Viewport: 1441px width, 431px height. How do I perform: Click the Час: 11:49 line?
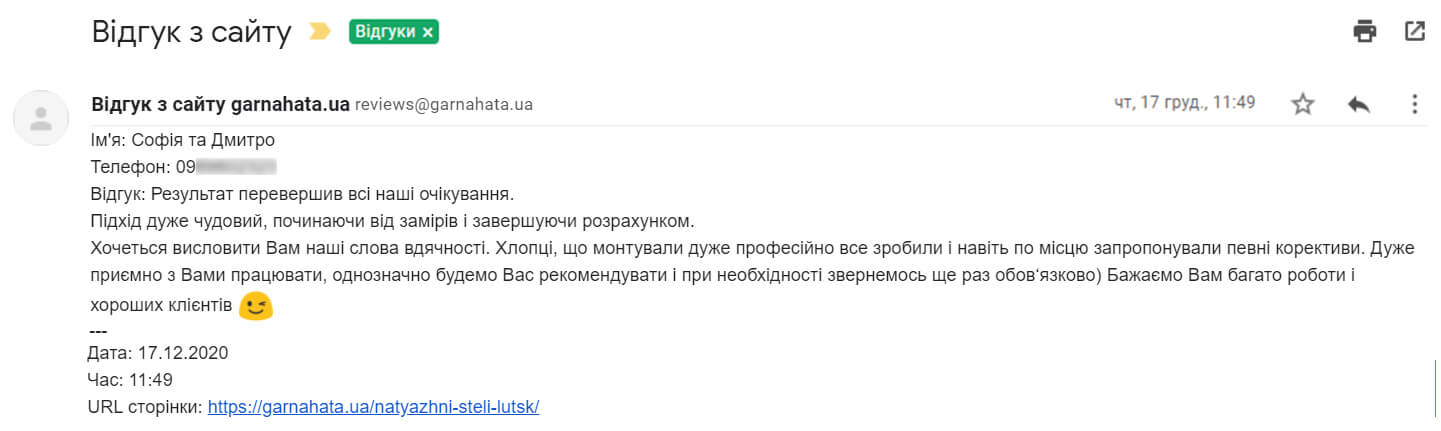[130, 380]
